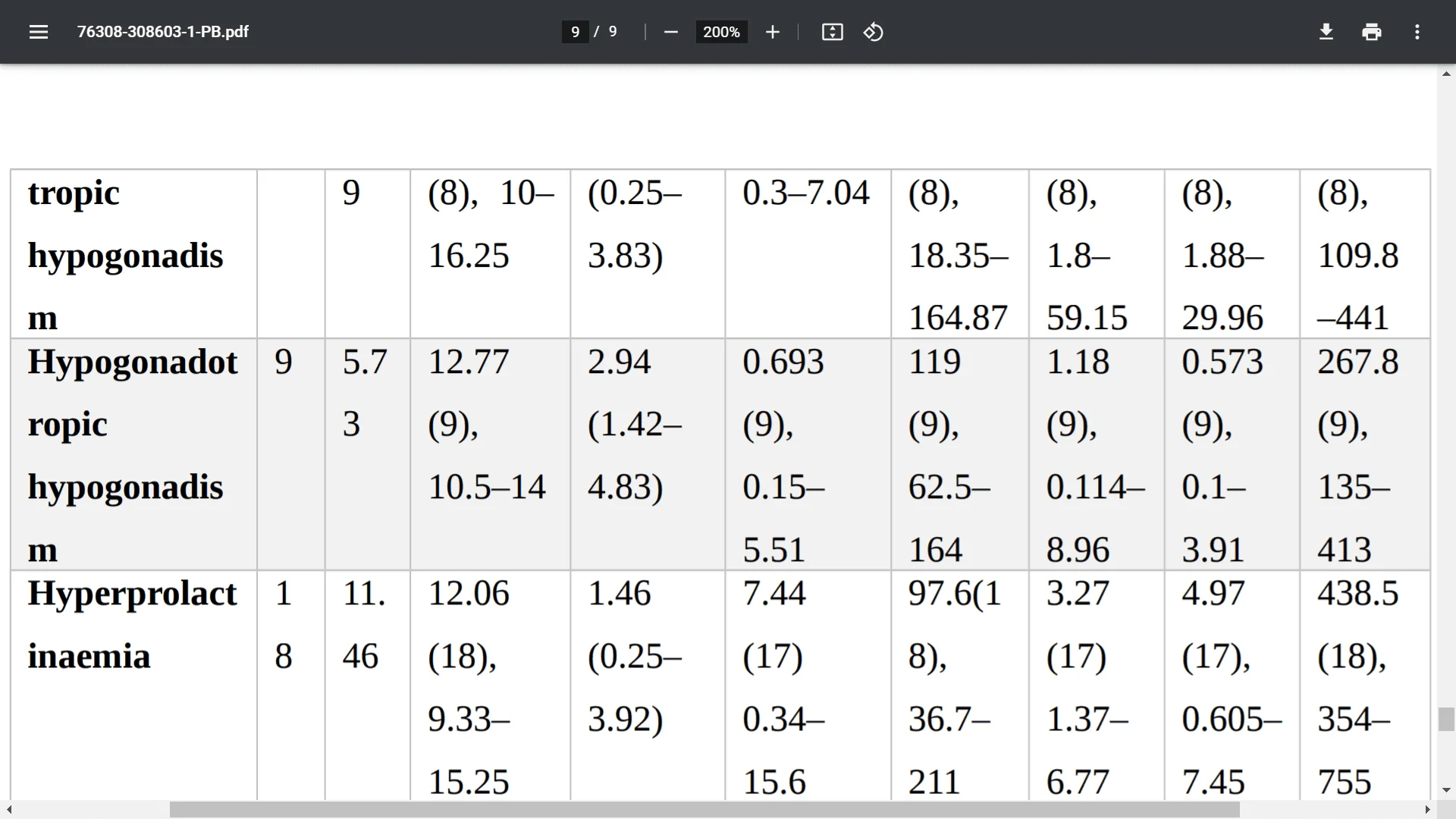Print the PDF document

pyautogui.click(x=1371, y=32)
